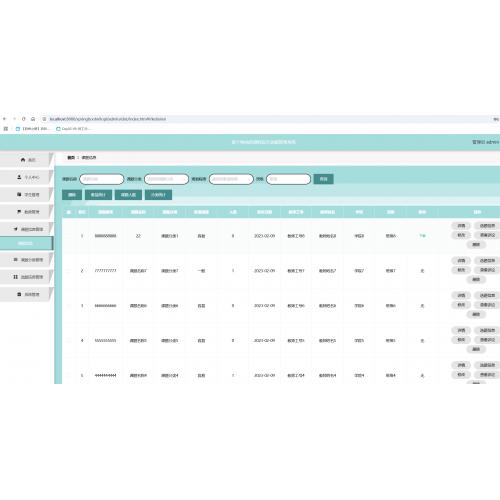Click the first gray action pill in row 1
Viewport: 500px width, 500px height.
click(461, 226)
